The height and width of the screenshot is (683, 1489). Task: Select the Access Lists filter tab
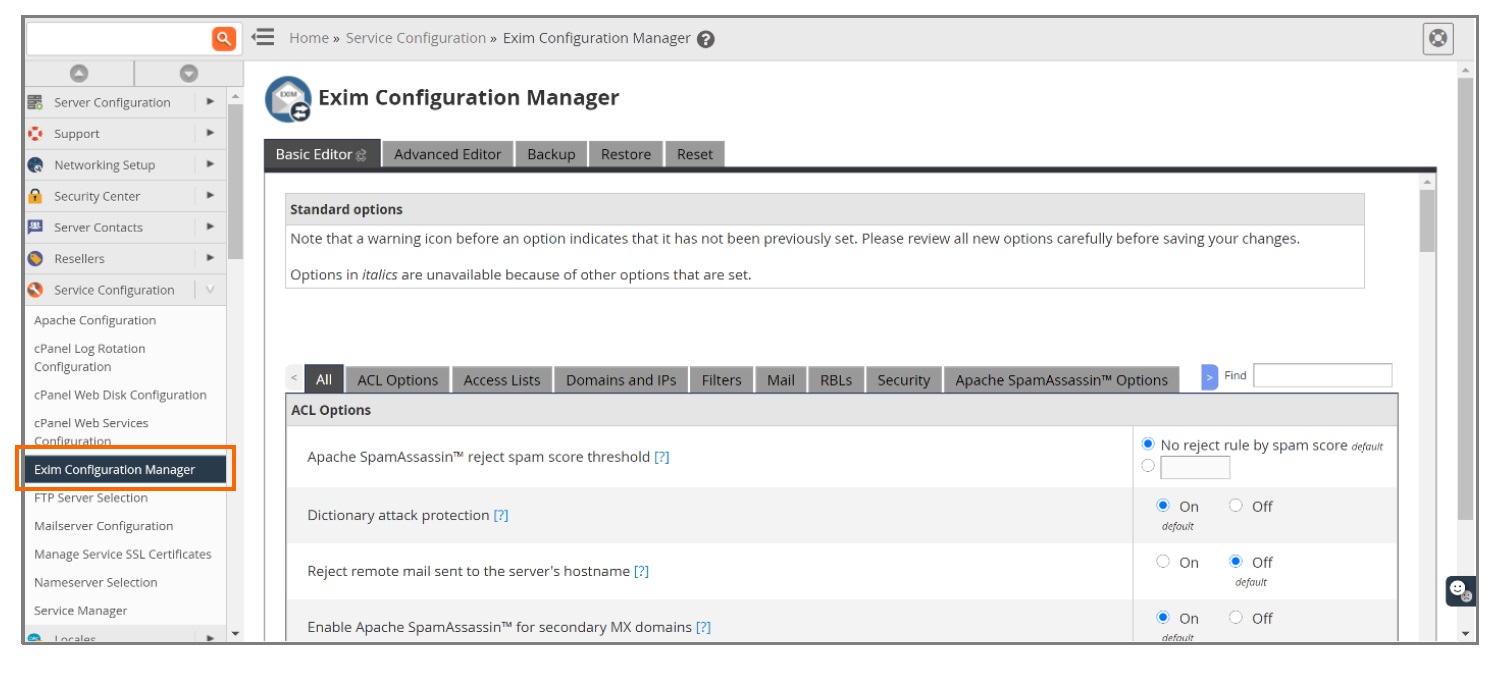pos(502,380)
